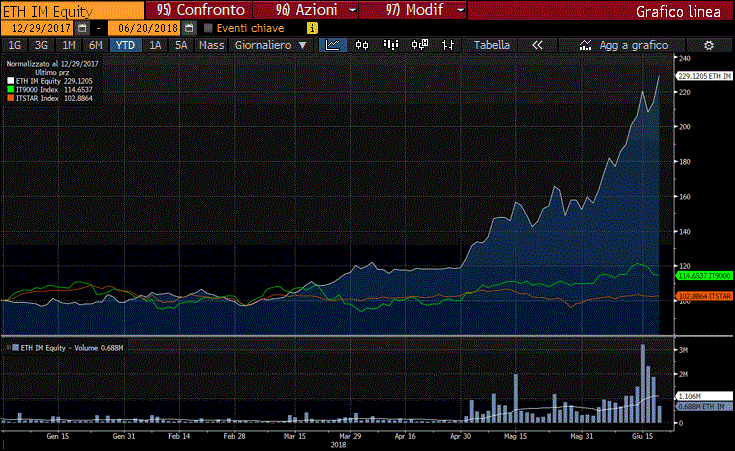Toggle the YTD time range
This screenshot has height=451, width=735.
pyautogui.click(x=125, y=45)
